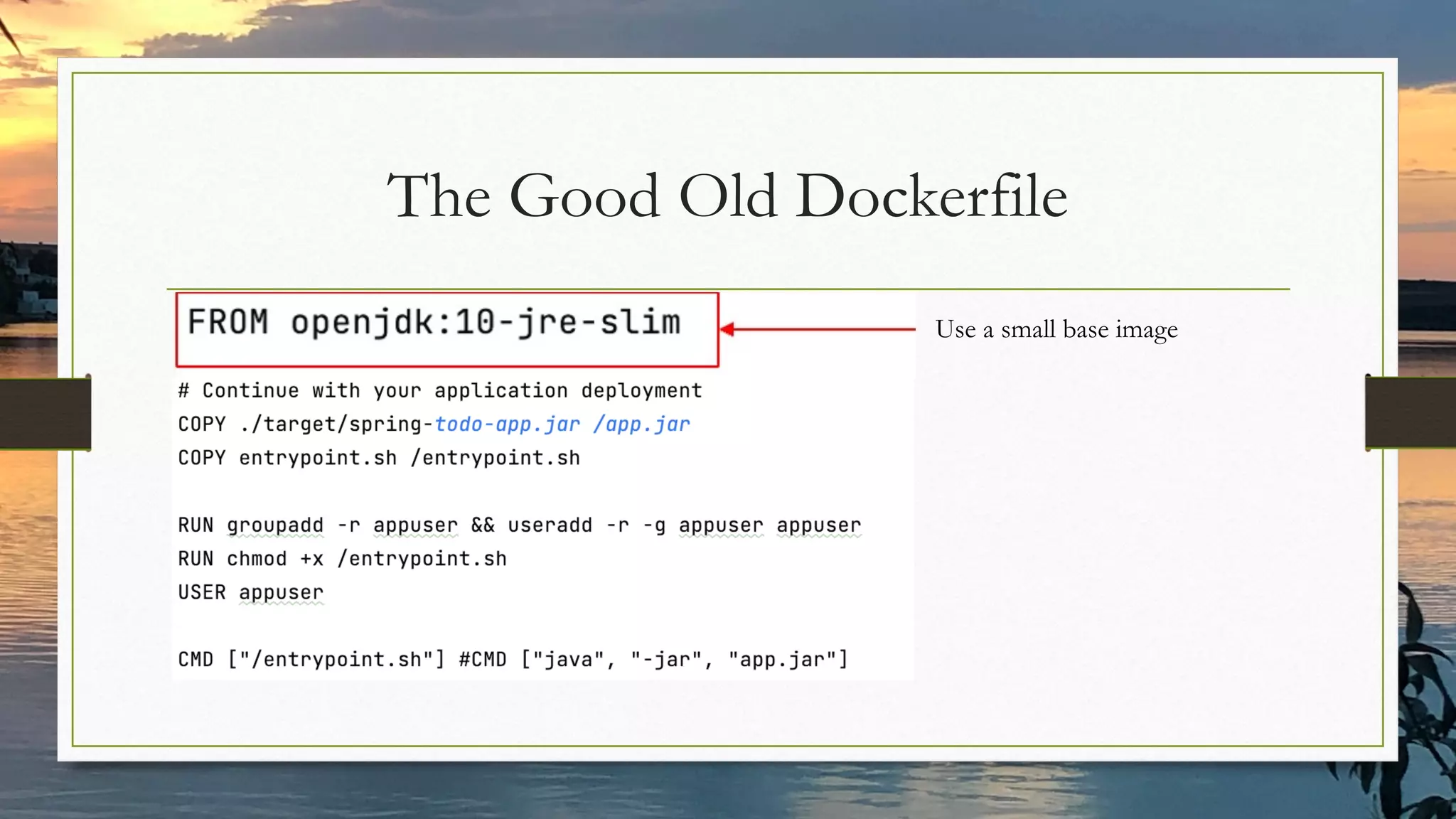Viewport: 1456px width, 819px height.
Task: Click the 'COPY entrypoint.sh /entrypoint.sh' line
Action: [x=379, y=458]
